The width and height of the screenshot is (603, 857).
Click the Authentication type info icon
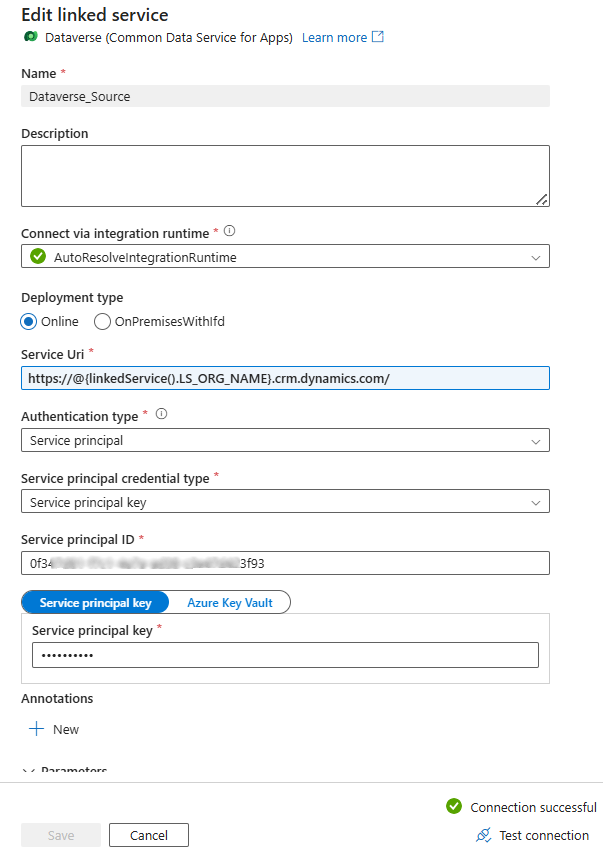[162, 414]
